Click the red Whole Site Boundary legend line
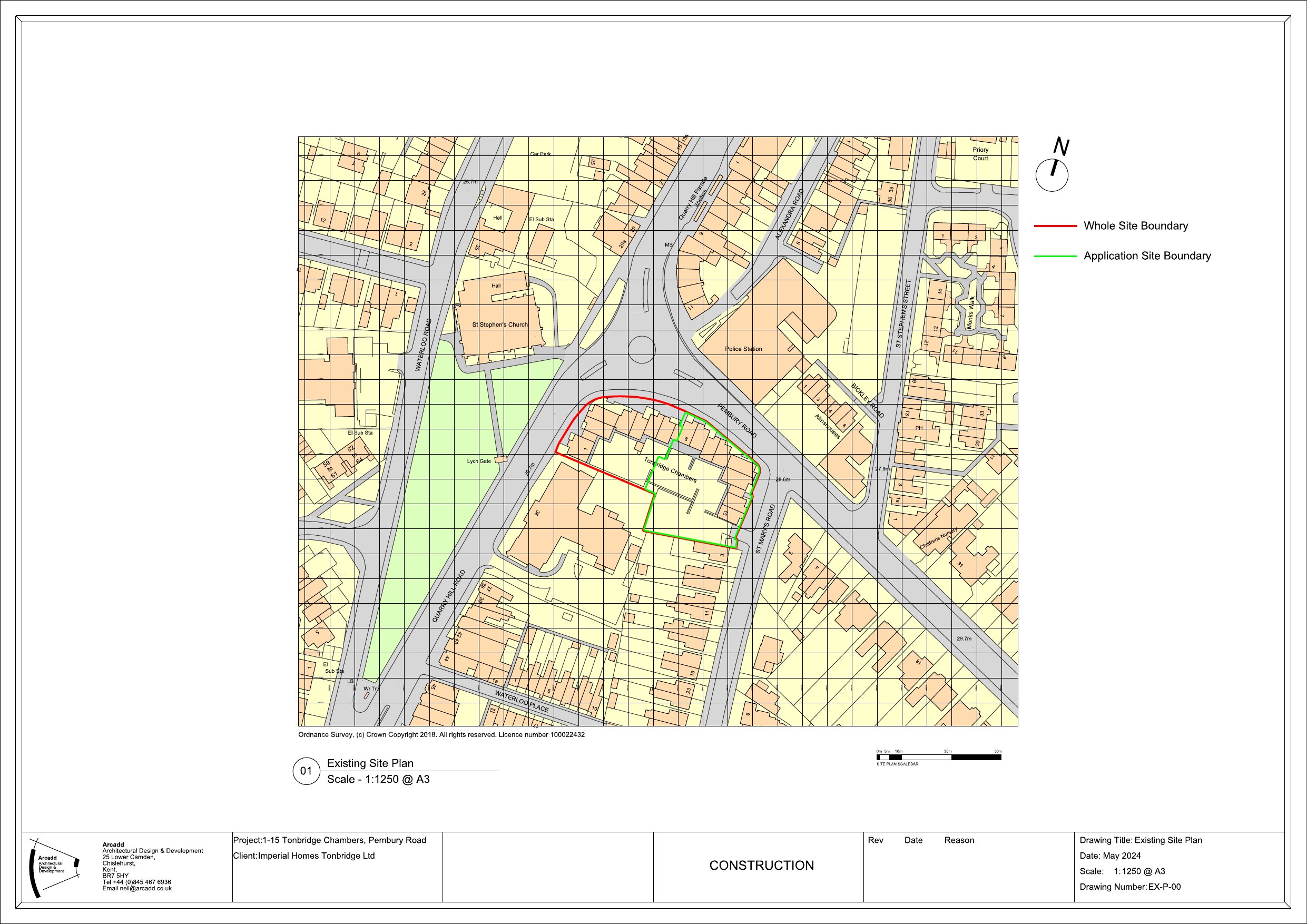 1055,226
